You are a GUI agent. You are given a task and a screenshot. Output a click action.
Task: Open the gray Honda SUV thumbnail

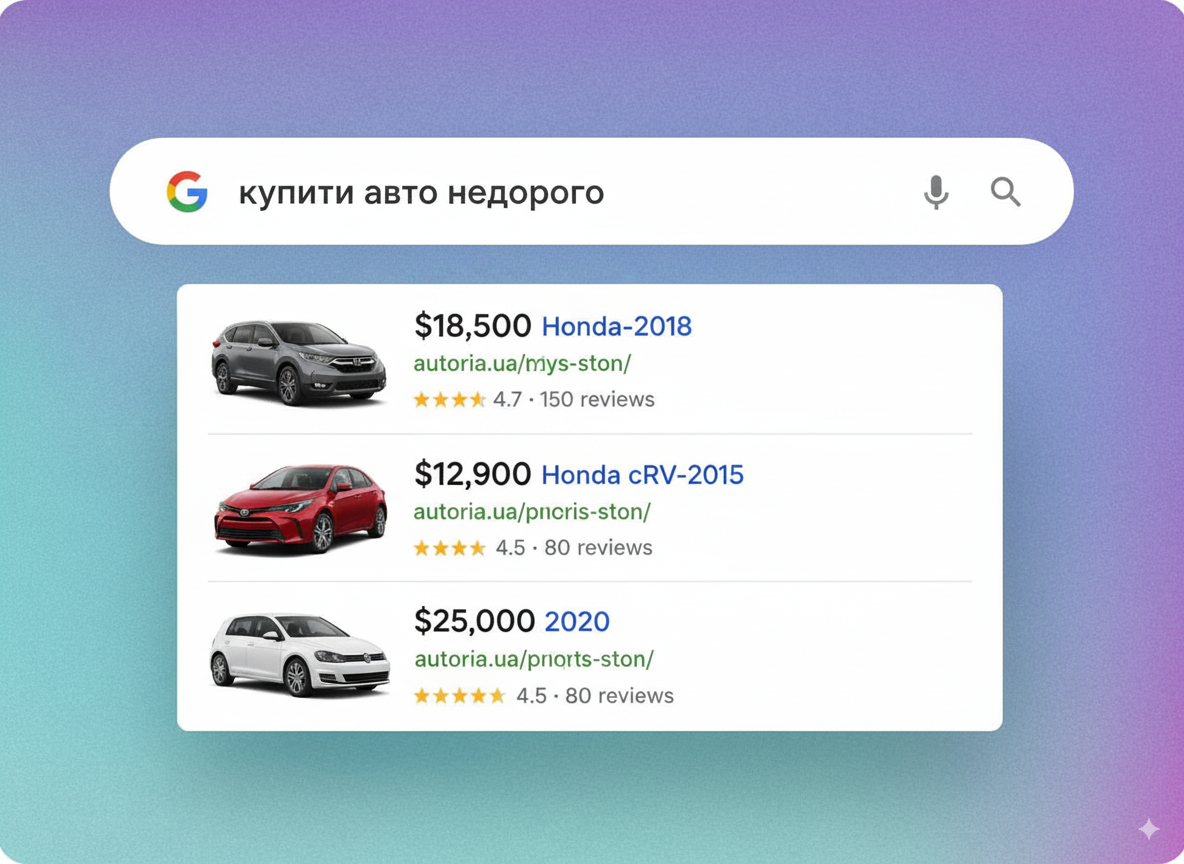tap(298, 363)
